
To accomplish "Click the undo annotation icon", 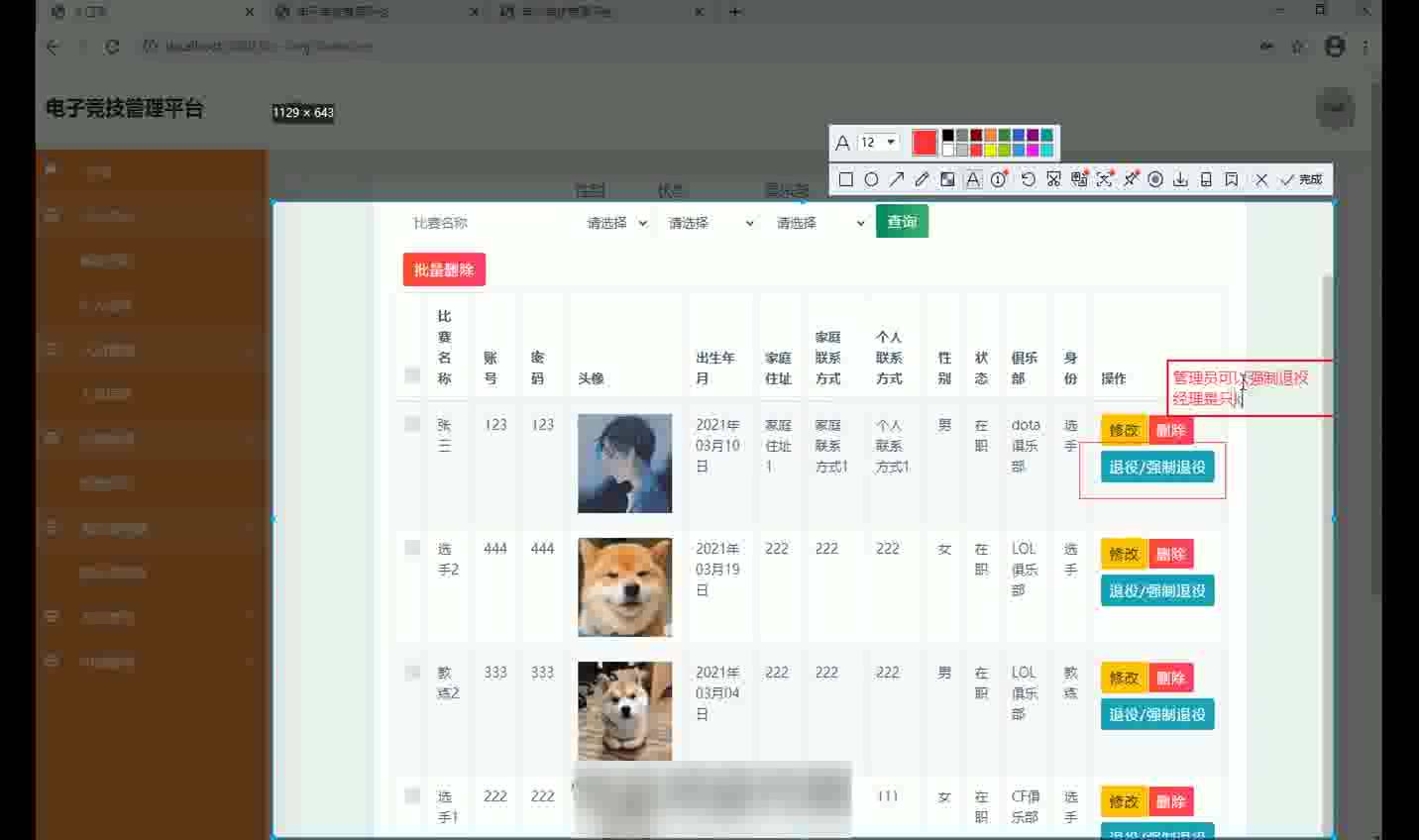I will (x=1028, y=179).
